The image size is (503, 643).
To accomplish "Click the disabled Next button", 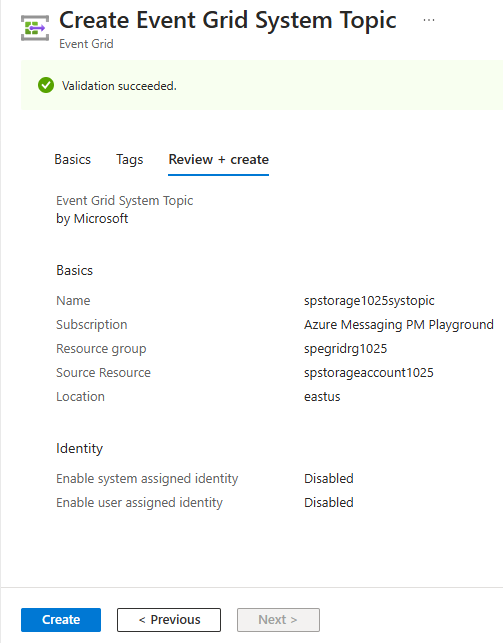I will pyautogui.click(x=278, y=620).
